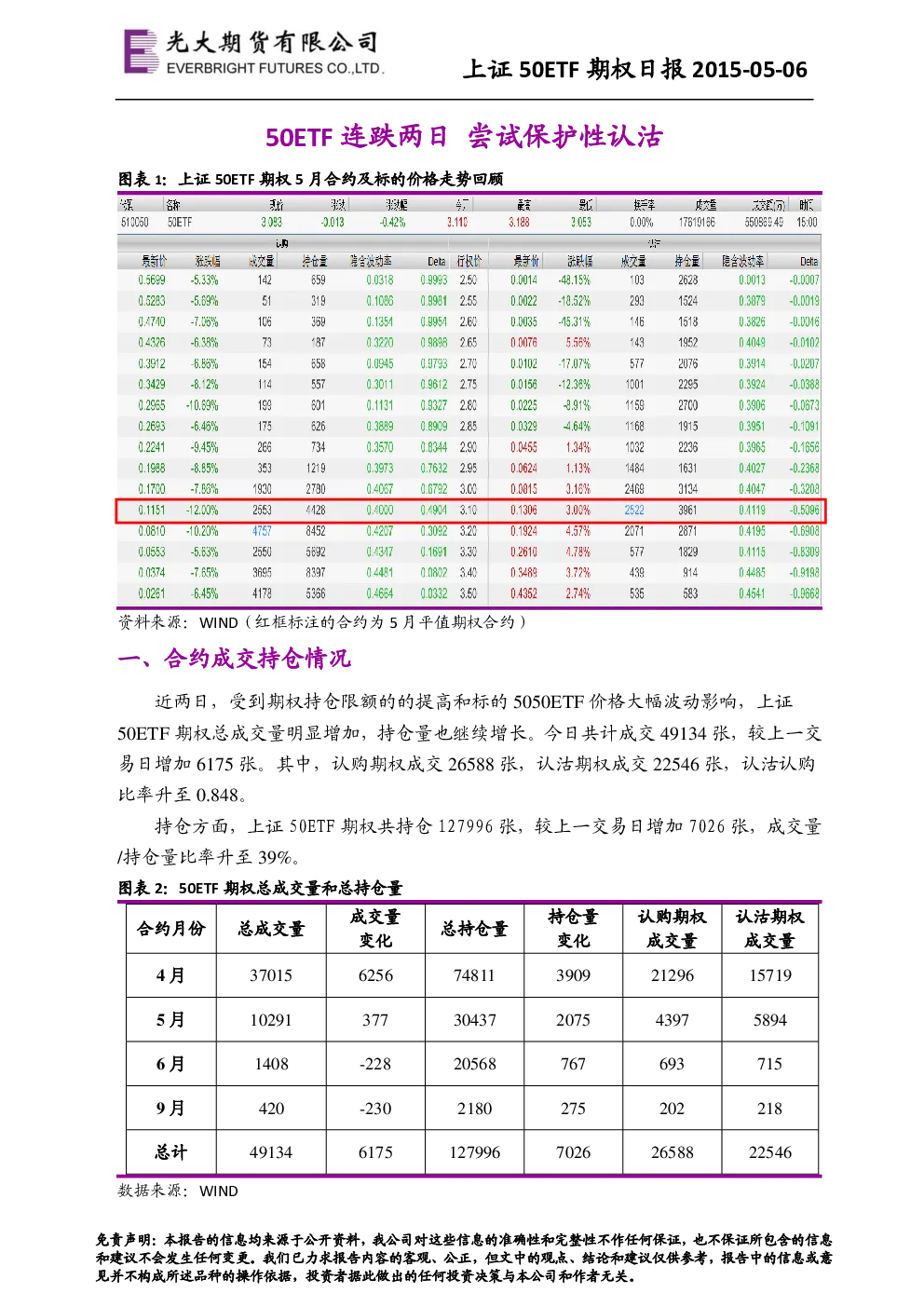The image size is (924, 1307).
Task: Click the June volume change -228
Action: click(375, 1064)
